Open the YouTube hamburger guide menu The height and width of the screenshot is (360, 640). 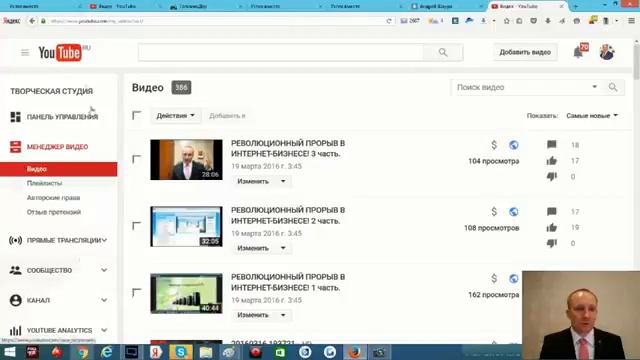pyautogui.click(x=25, y=53)
